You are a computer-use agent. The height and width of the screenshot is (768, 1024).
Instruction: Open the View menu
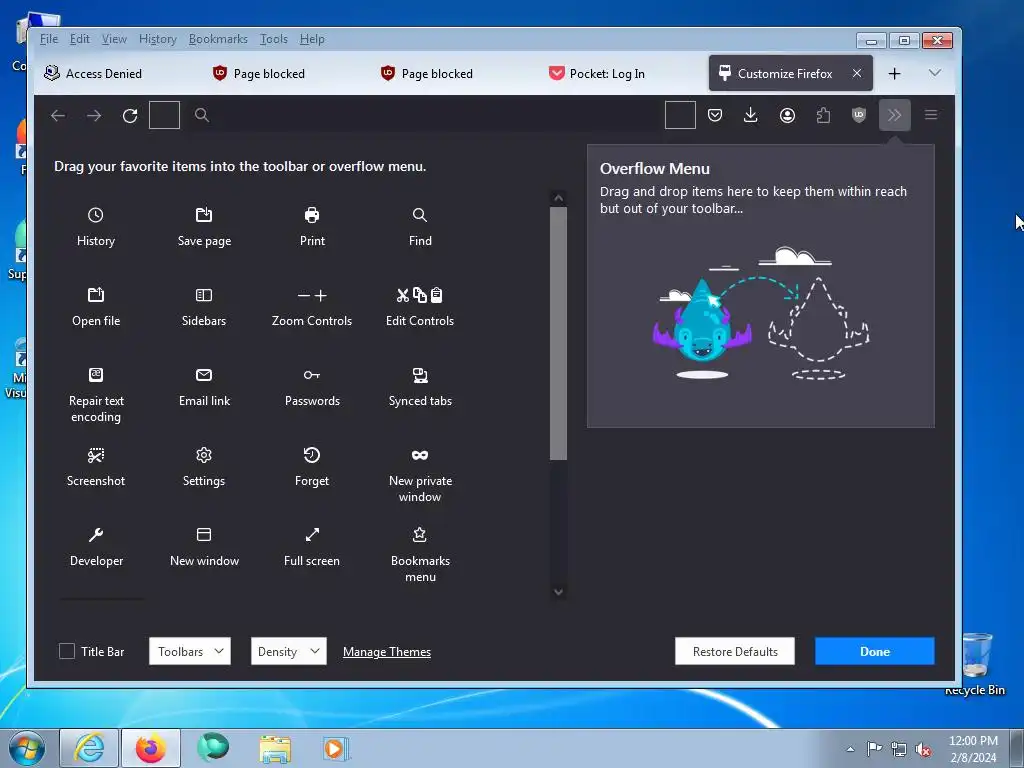pos(114,39)
